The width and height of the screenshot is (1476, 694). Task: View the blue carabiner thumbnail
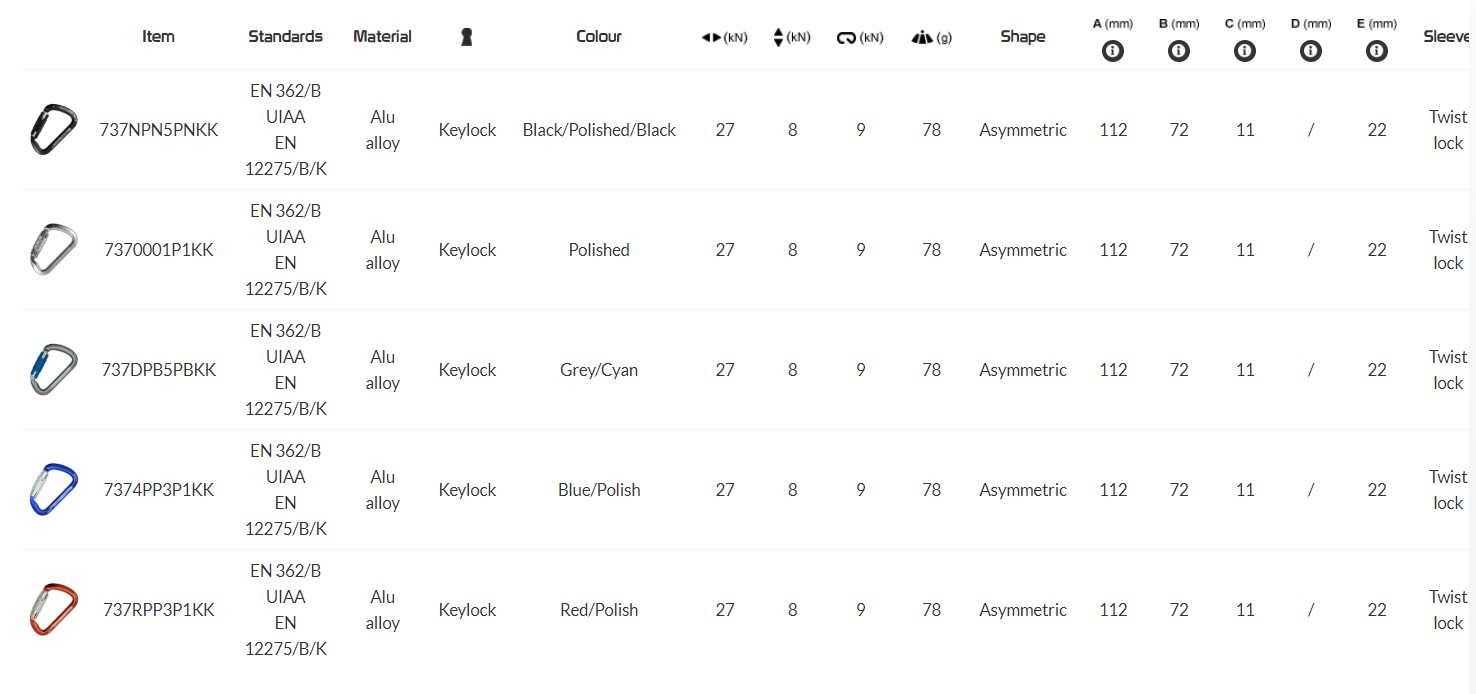pos(53,489)
